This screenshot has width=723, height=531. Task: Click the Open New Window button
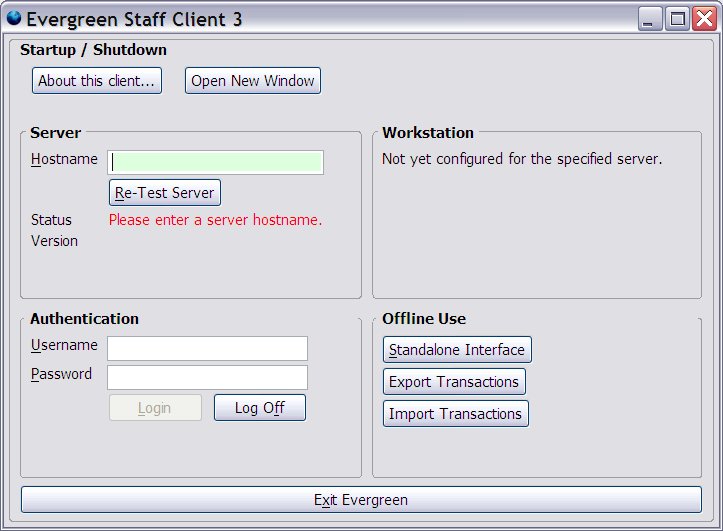pos(253,81)
